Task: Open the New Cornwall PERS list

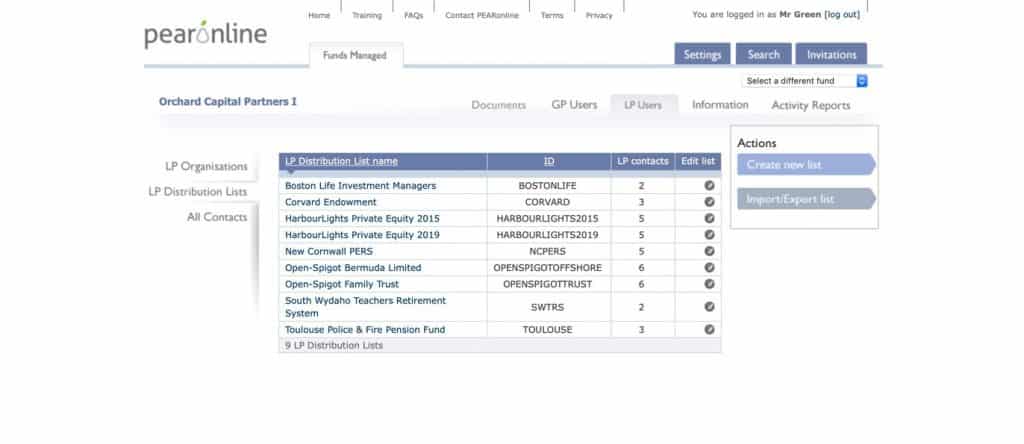Action: (x=328, y=251)
